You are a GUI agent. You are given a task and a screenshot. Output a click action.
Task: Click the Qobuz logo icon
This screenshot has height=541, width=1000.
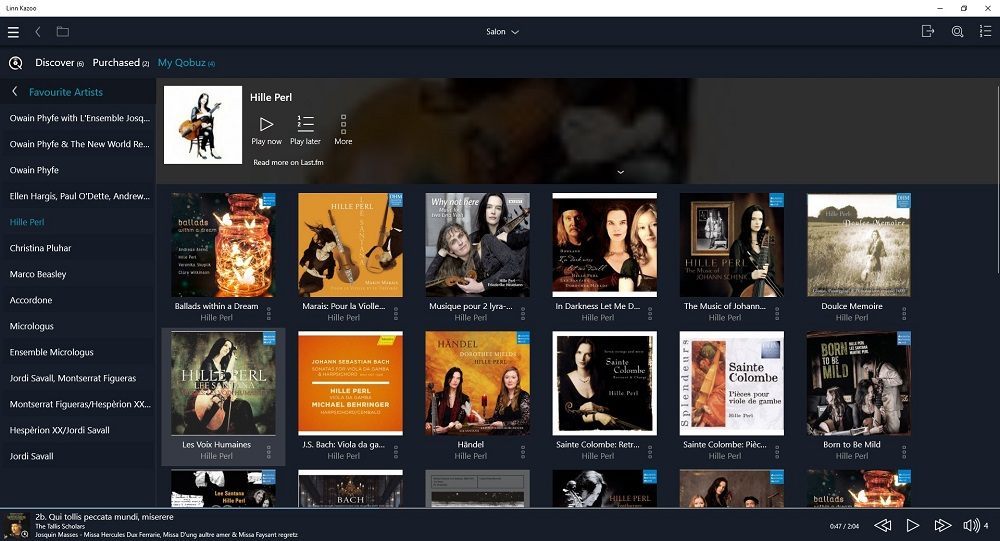coord(15,63)
